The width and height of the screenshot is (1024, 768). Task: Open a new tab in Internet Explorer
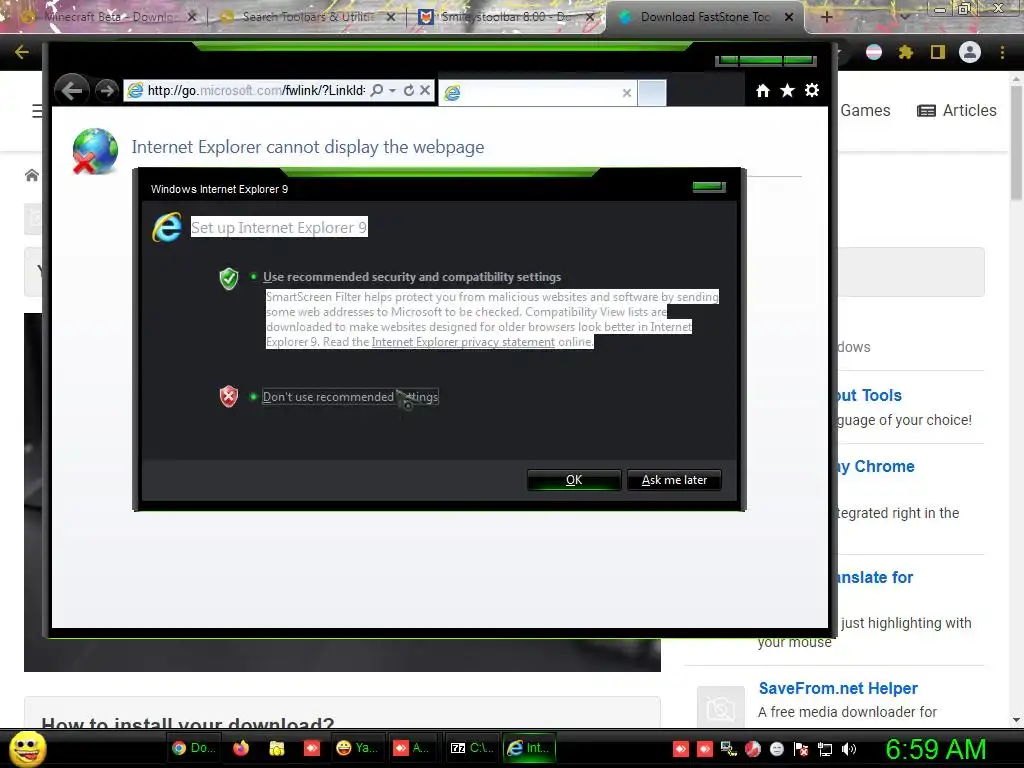pyautogui.click(x=652, y=93)
